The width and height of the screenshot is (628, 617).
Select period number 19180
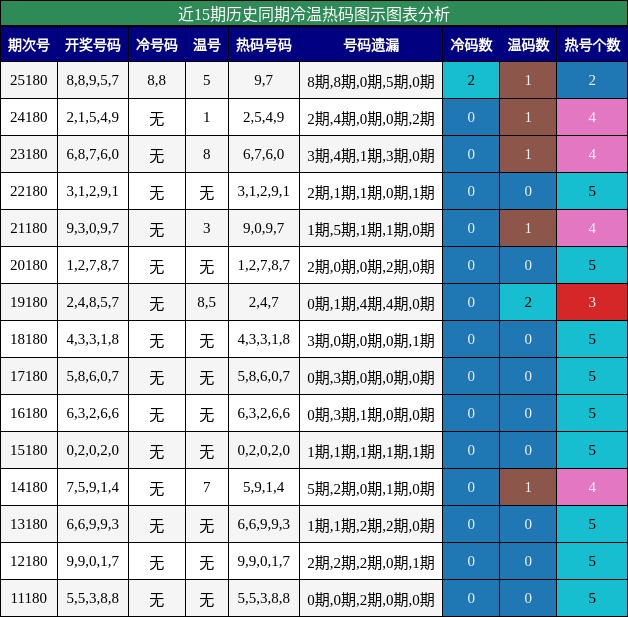(29, 302)
